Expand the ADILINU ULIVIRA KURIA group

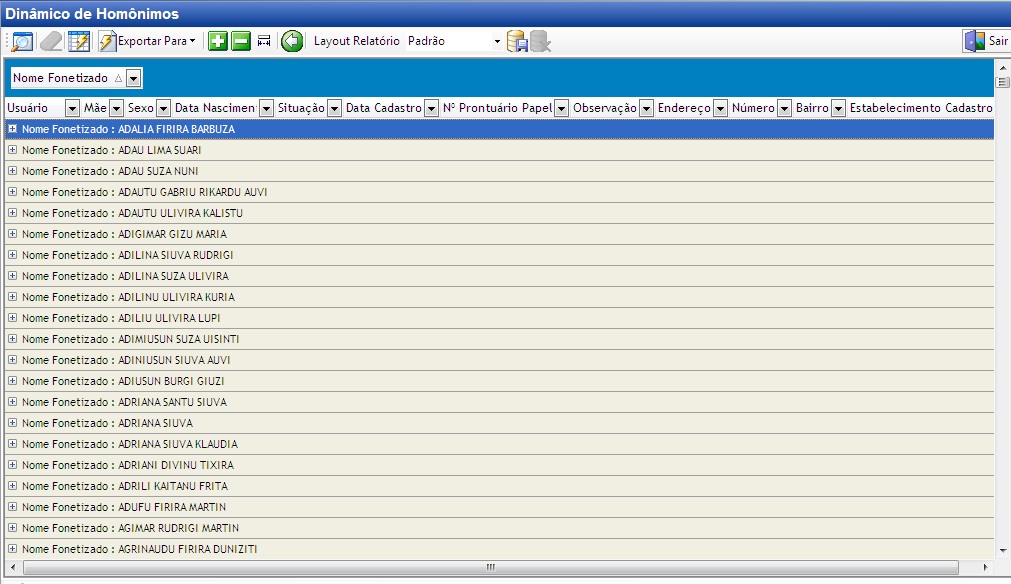(12, 297)
